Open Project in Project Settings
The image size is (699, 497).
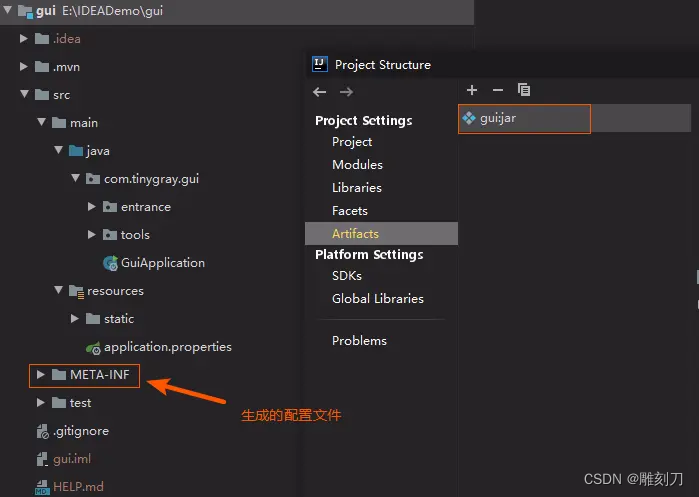[352, 142]
